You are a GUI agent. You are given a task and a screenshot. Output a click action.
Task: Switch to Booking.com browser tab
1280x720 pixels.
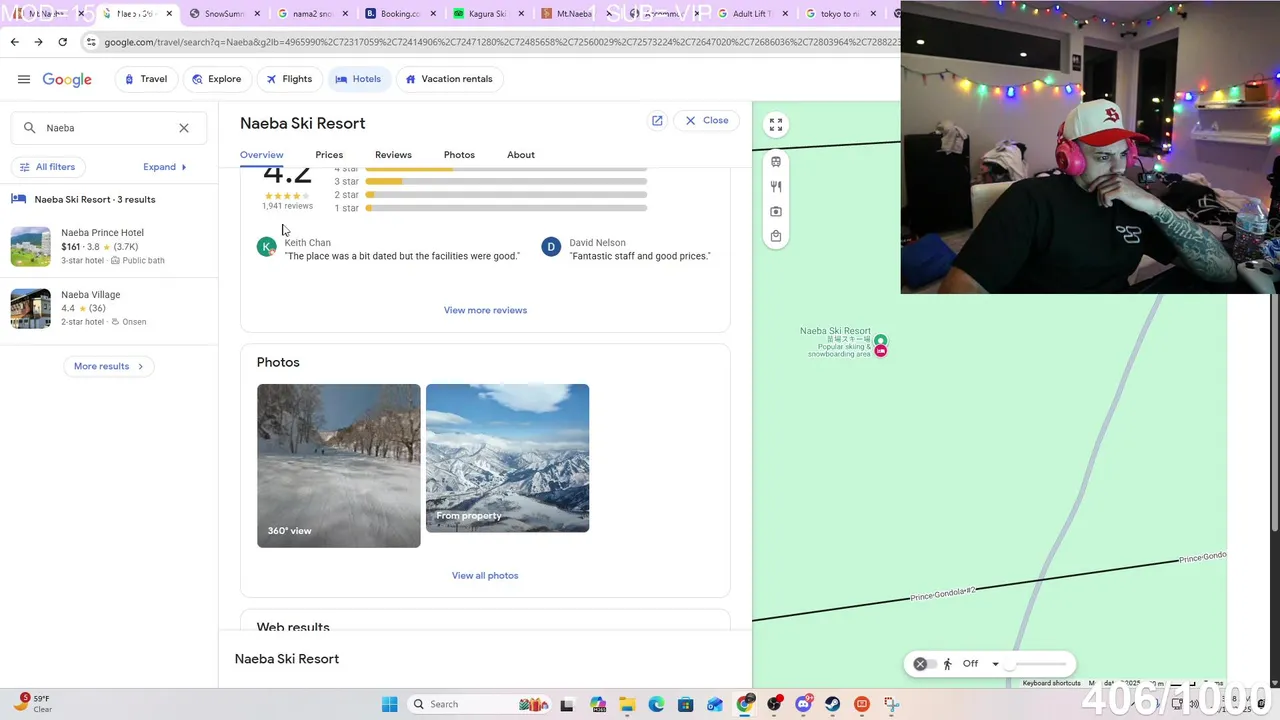399,14
